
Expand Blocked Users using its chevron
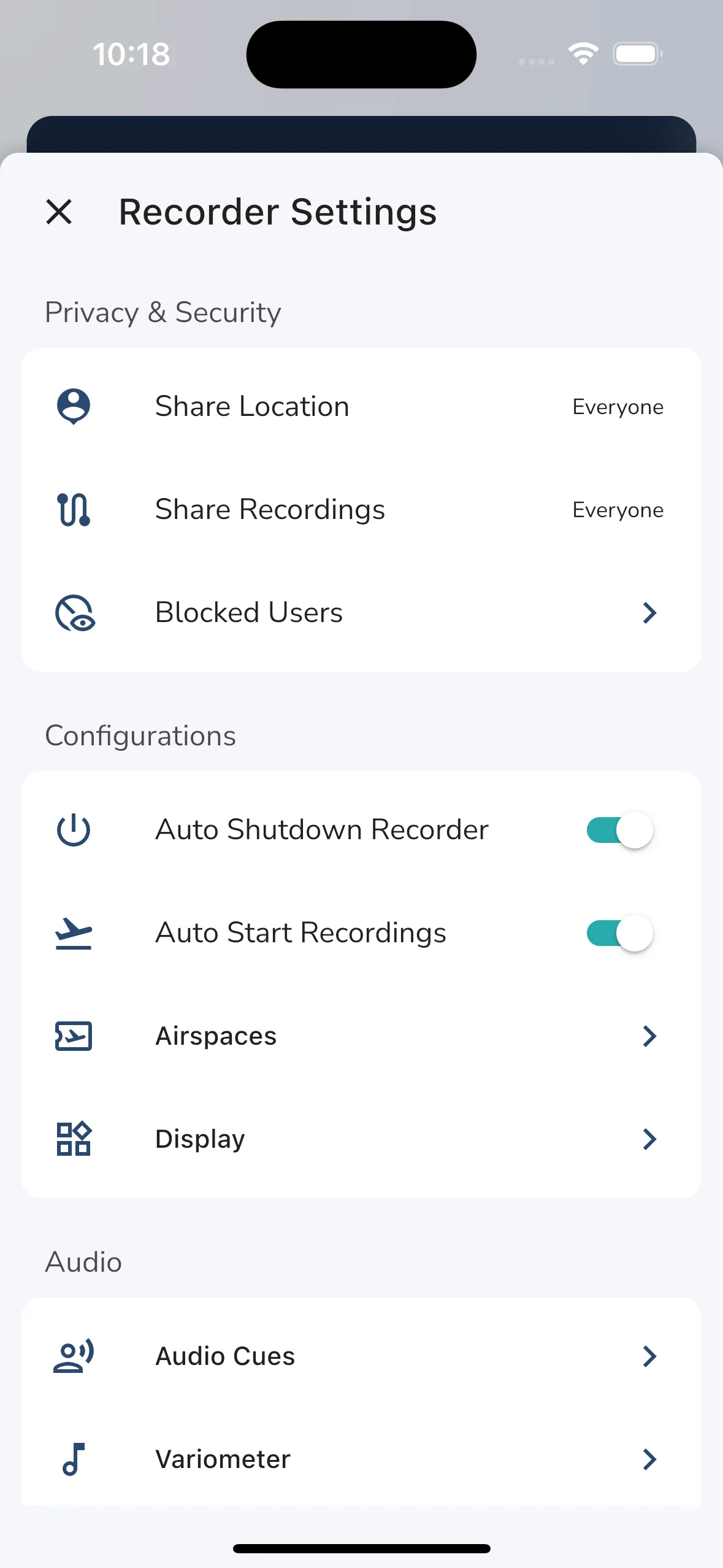pyautogui.click(x=649, y=613)
